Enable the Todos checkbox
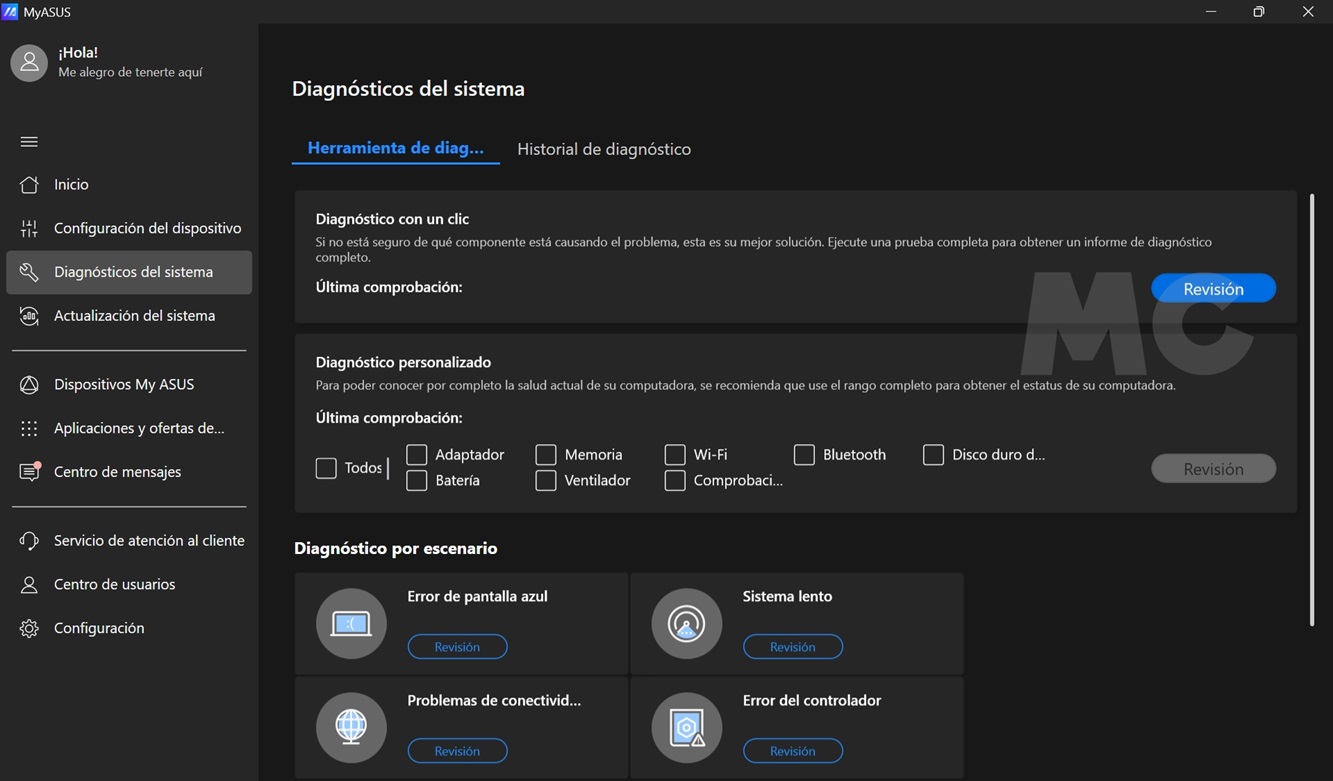This screenshot has width=1333, height=781. 326,468
